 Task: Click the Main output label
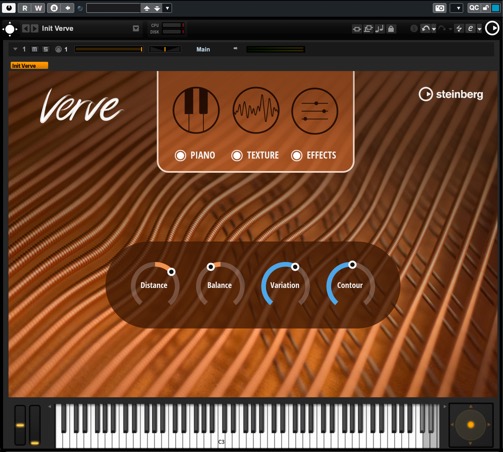click(x=203, y=49)
